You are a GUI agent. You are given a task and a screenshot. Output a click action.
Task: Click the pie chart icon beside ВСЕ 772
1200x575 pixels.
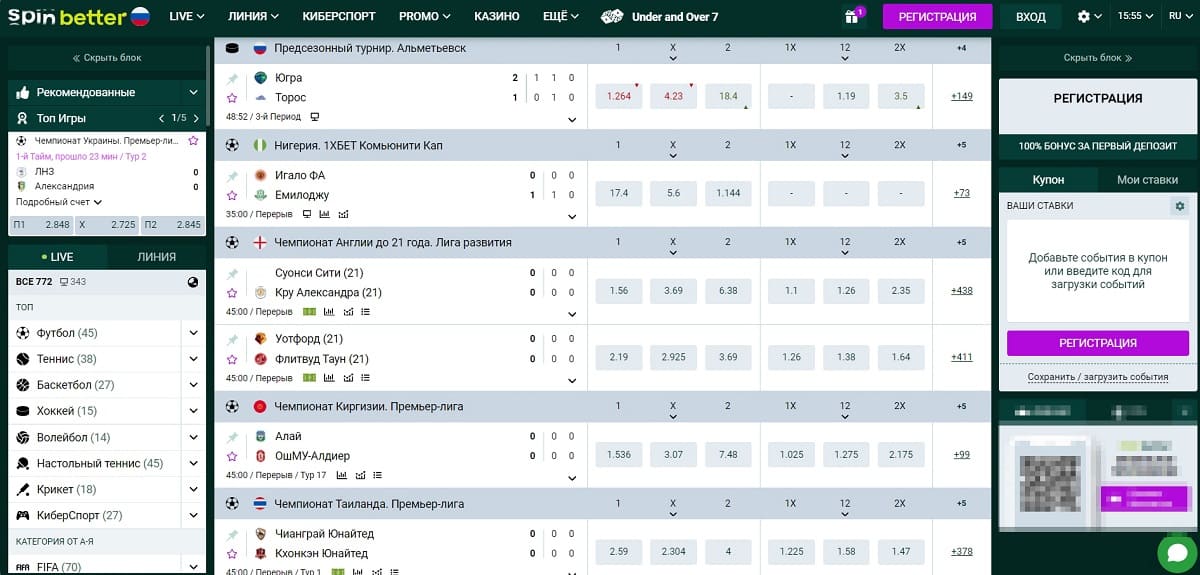[193, 282]
